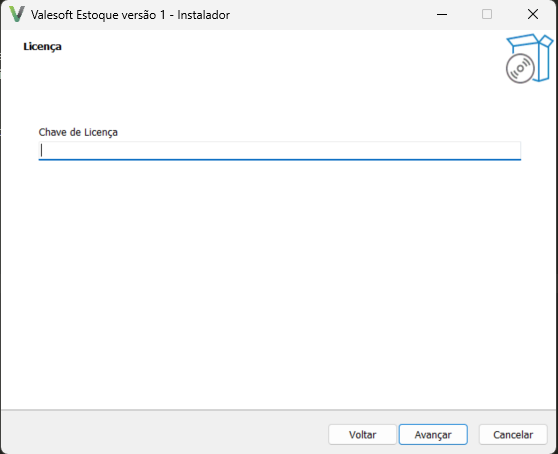Screen dimensions: 558x454
Task: Go back with the Voltar button
Action: point(362,434)
